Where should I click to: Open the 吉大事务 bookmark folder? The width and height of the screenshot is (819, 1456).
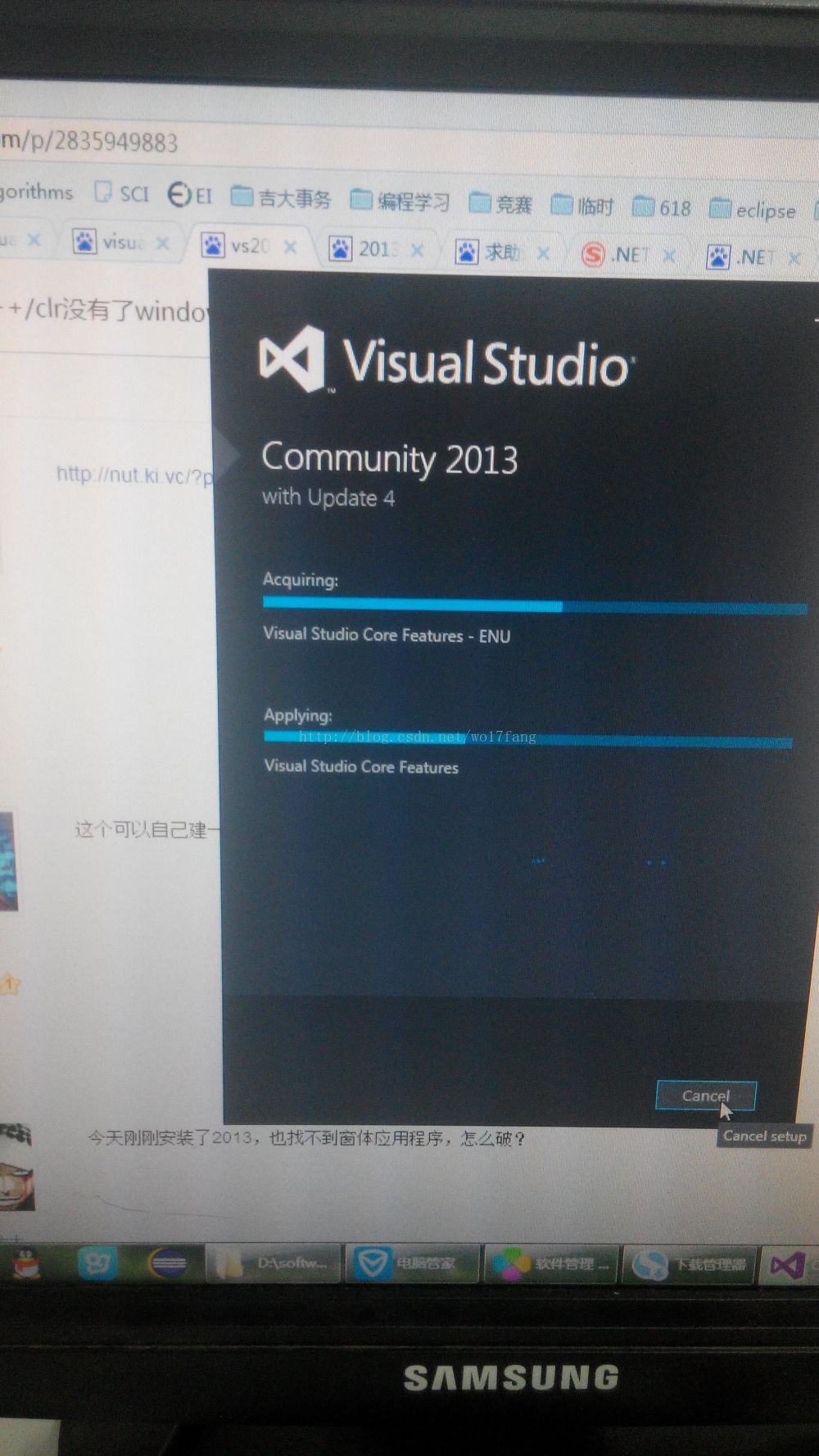(281, 197)
